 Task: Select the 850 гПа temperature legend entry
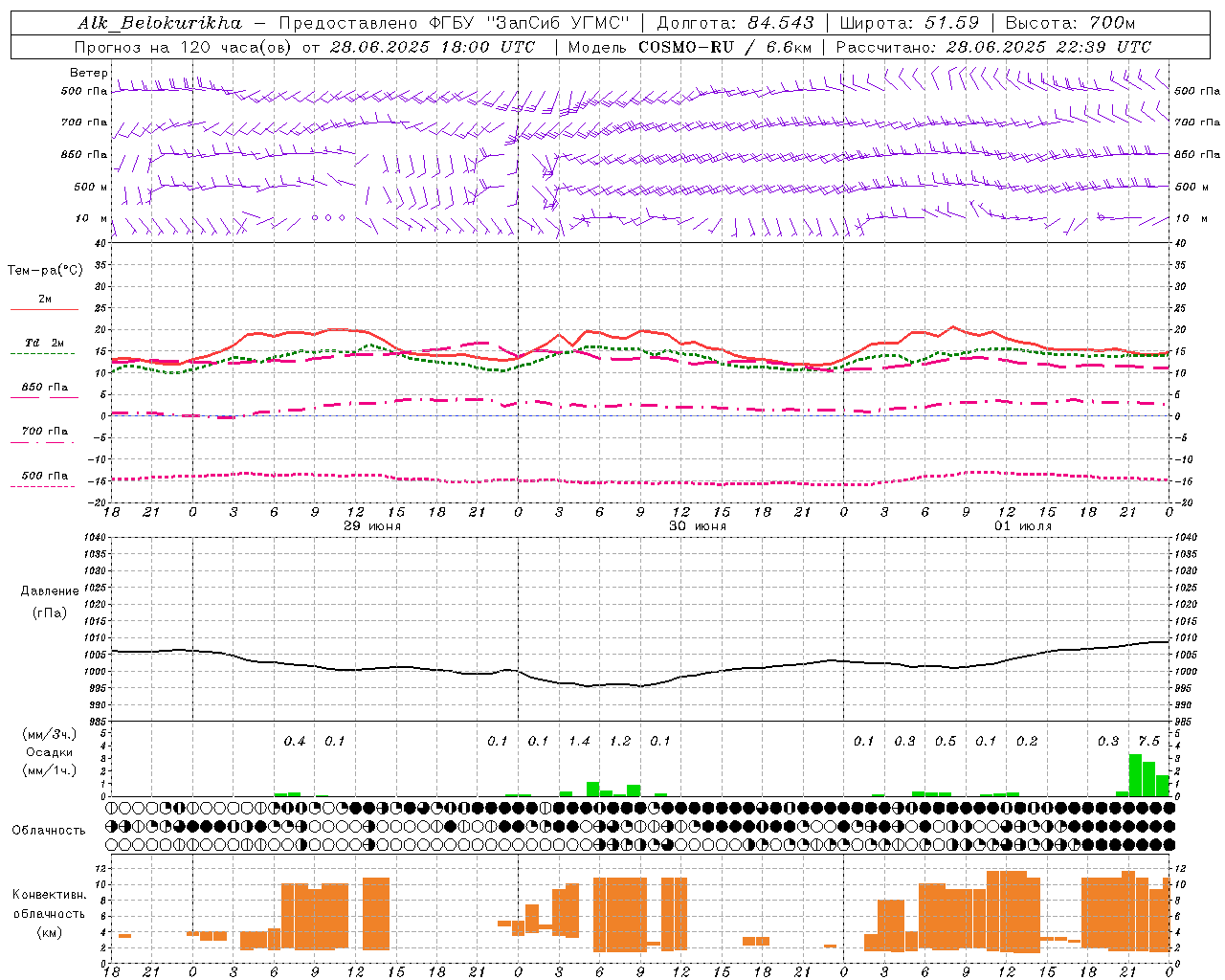(x=45, y=388)
